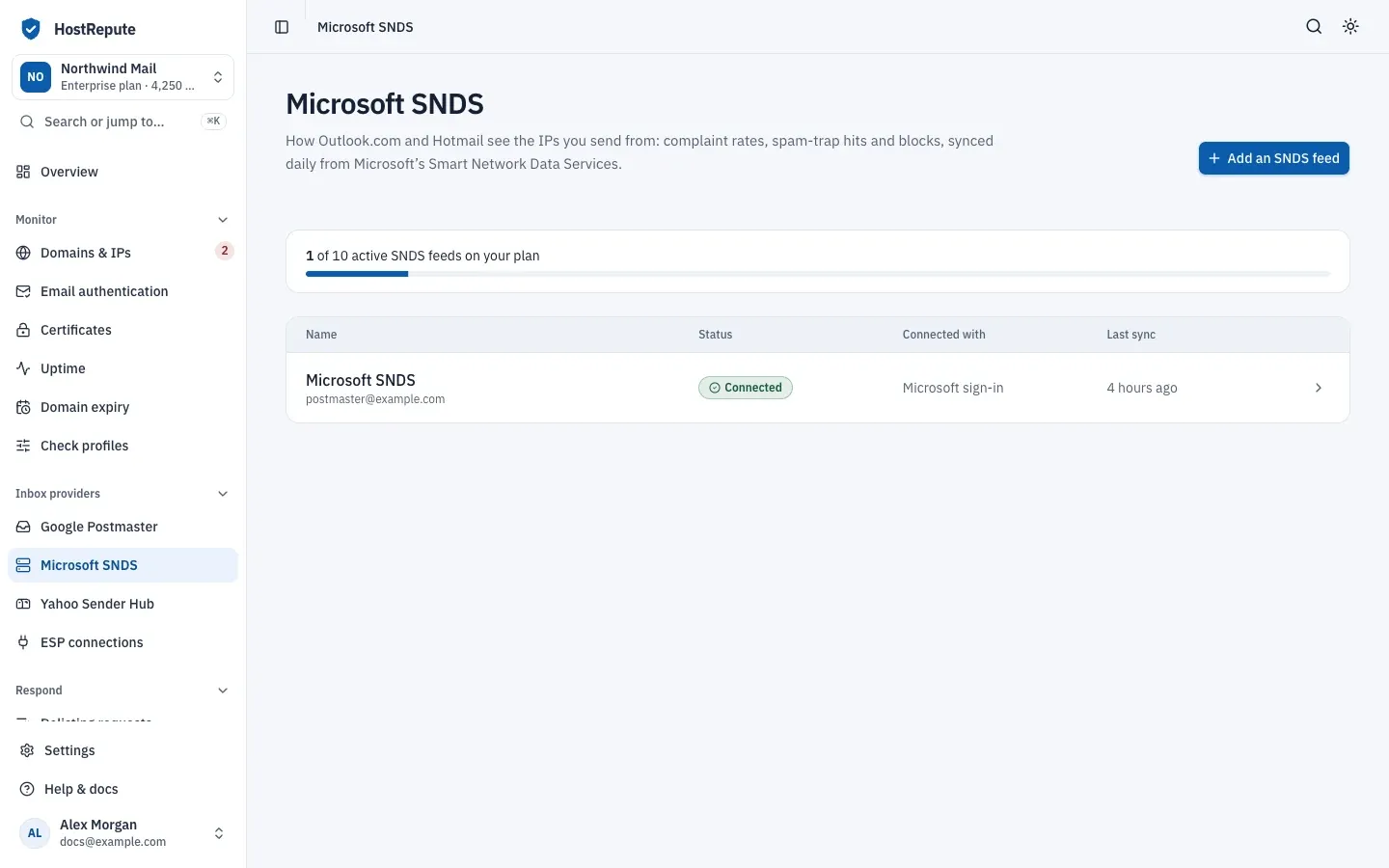The height and width of the screenshot is (868, 1389).
Task: Open Google Postmaster
Action: tap(123, 527)
